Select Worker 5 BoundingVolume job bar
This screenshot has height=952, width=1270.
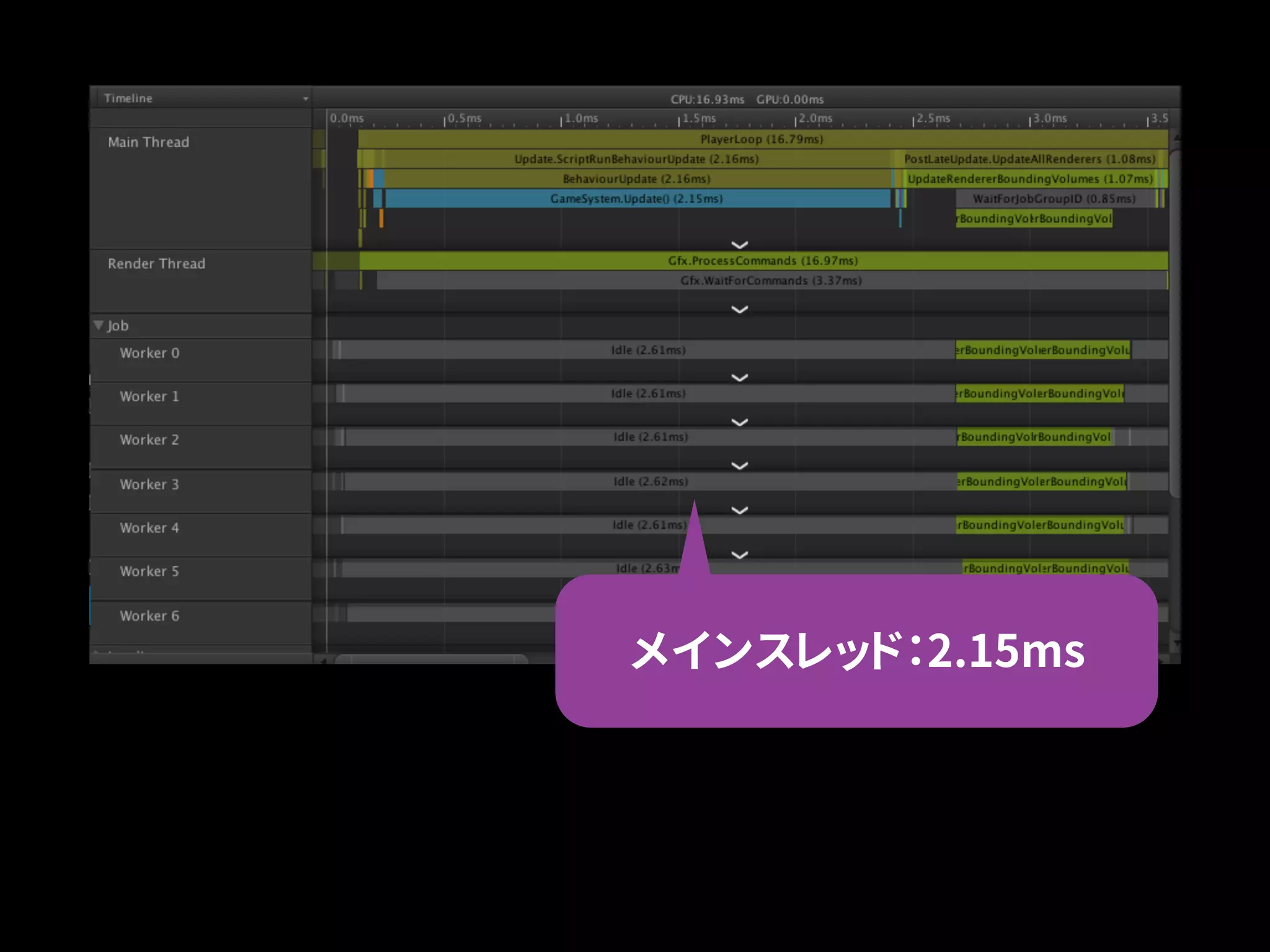[x=1046, y=568]
